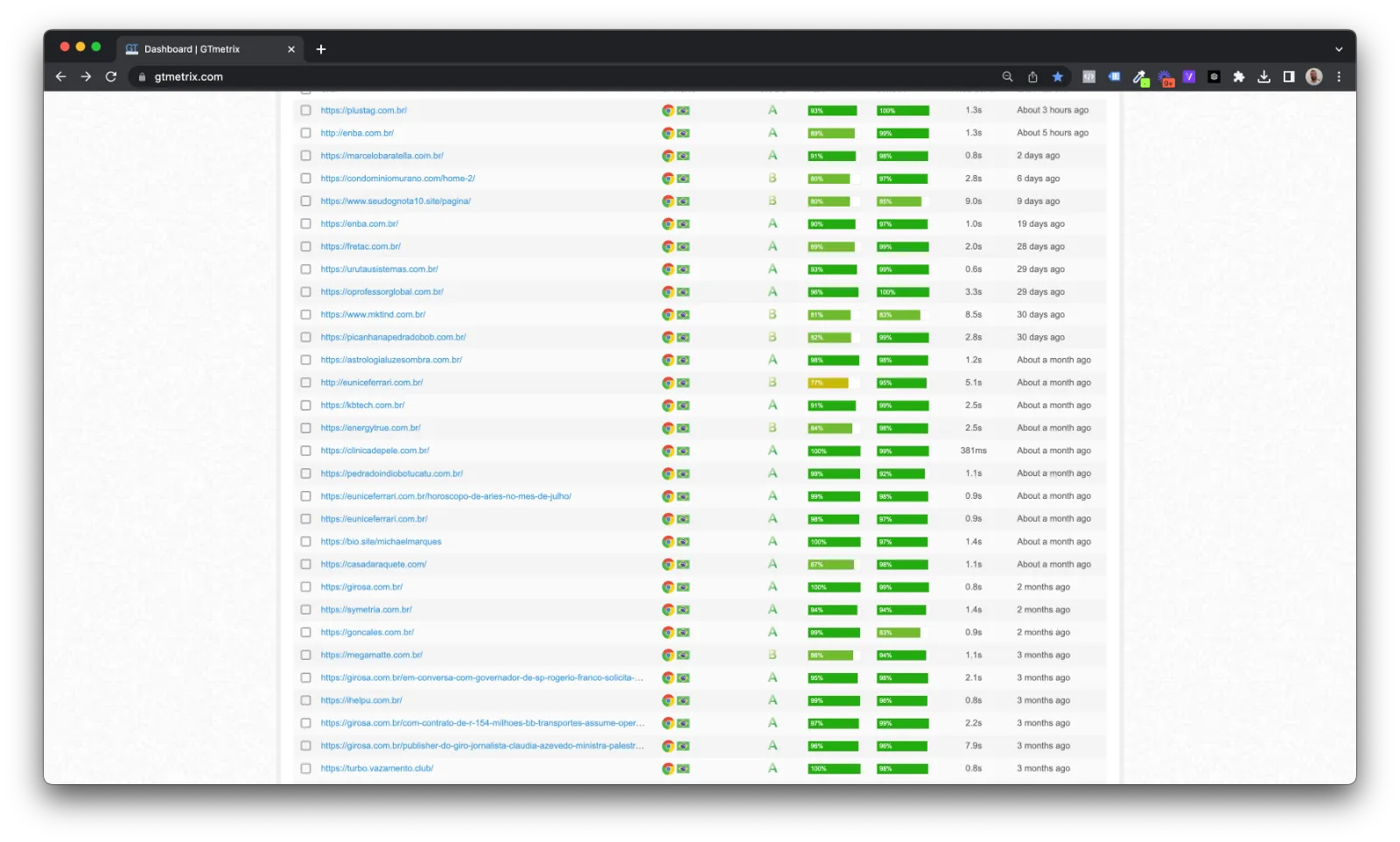Click the Brazil flag for fretac.com.br

[683, 247]
